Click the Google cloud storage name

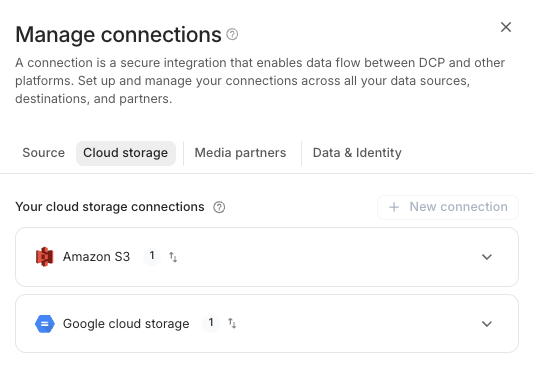click(126, 324)
